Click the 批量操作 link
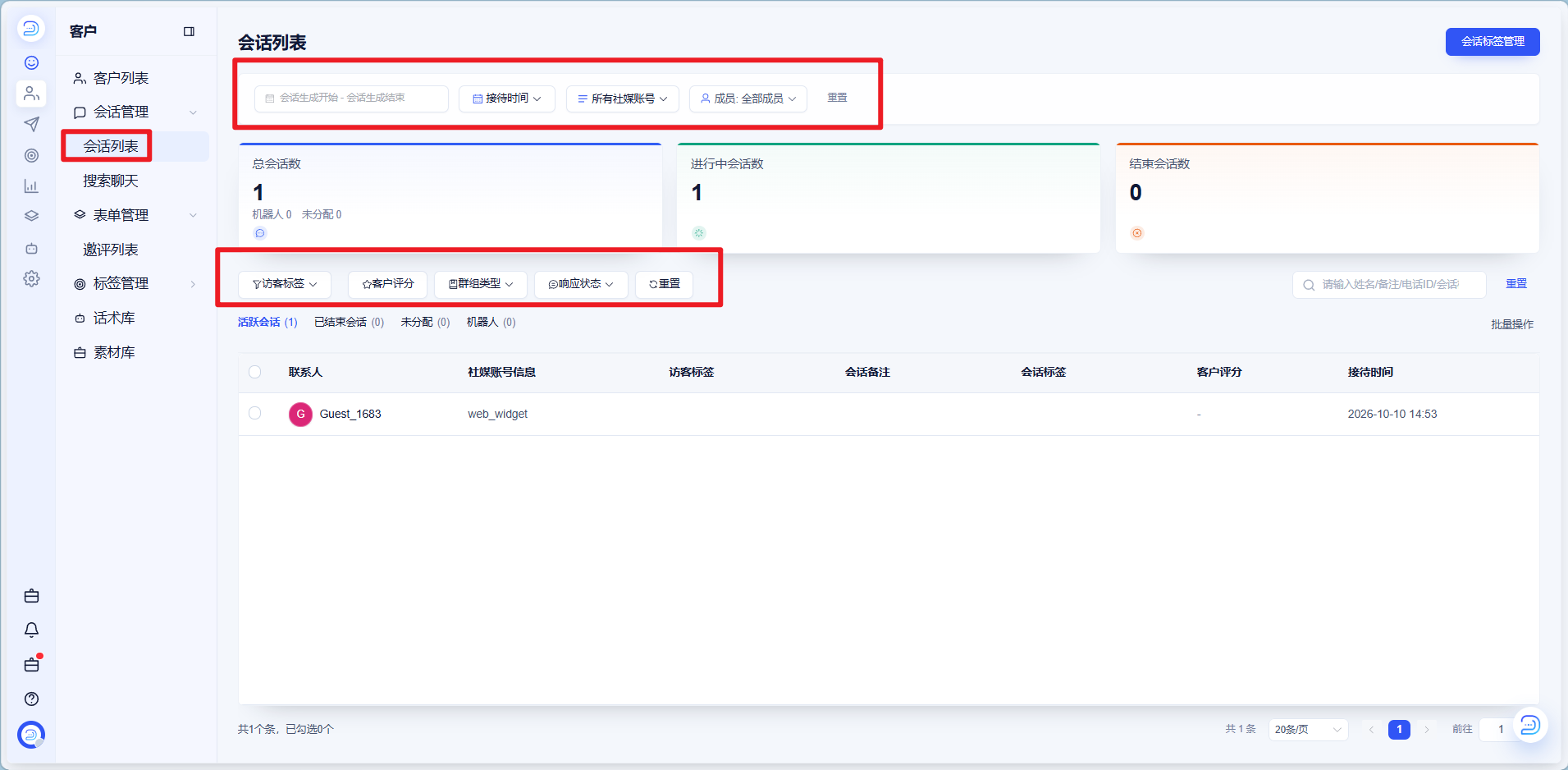The height and width of the screenshot is (770, 1568). 1512,324
